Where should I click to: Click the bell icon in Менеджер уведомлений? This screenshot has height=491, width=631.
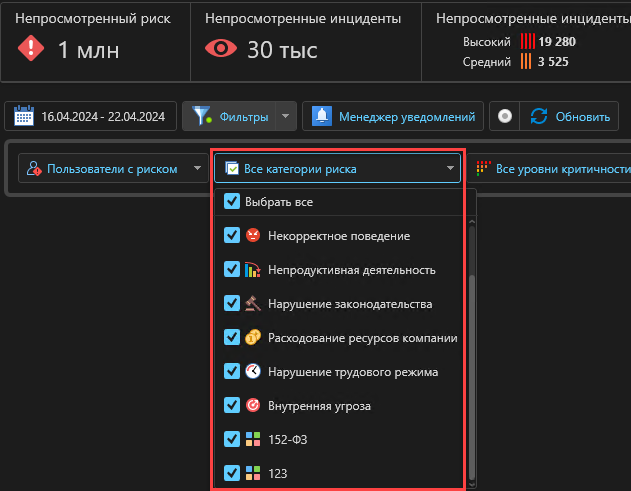[x=322, y=117]
